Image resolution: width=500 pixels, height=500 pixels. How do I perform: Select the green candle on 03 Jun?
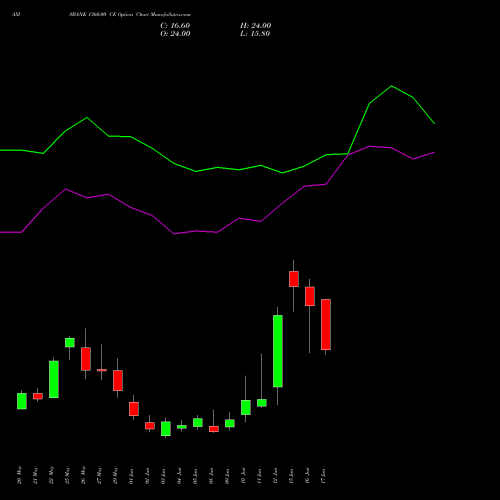click(166, 429)
